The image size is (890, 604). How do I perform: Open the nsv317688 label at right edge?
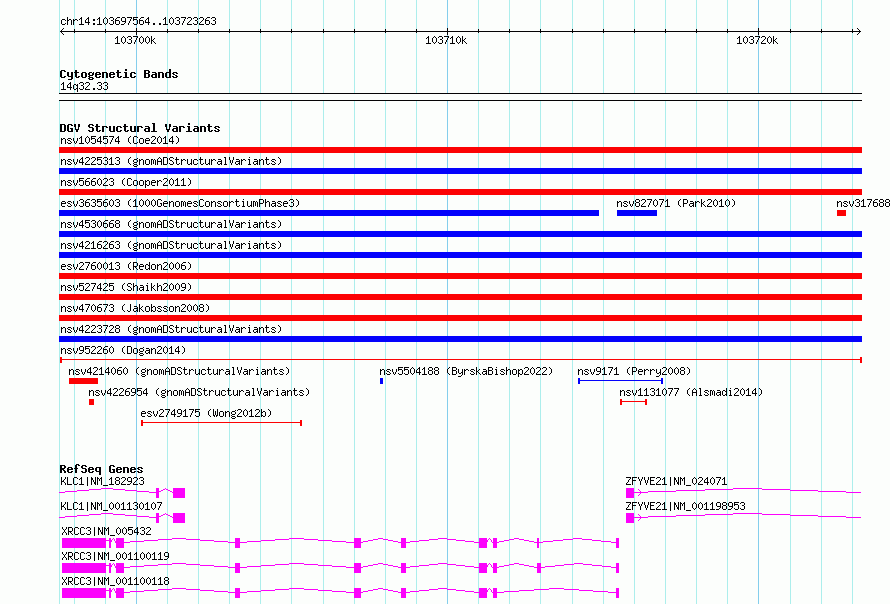pos(863,203)
